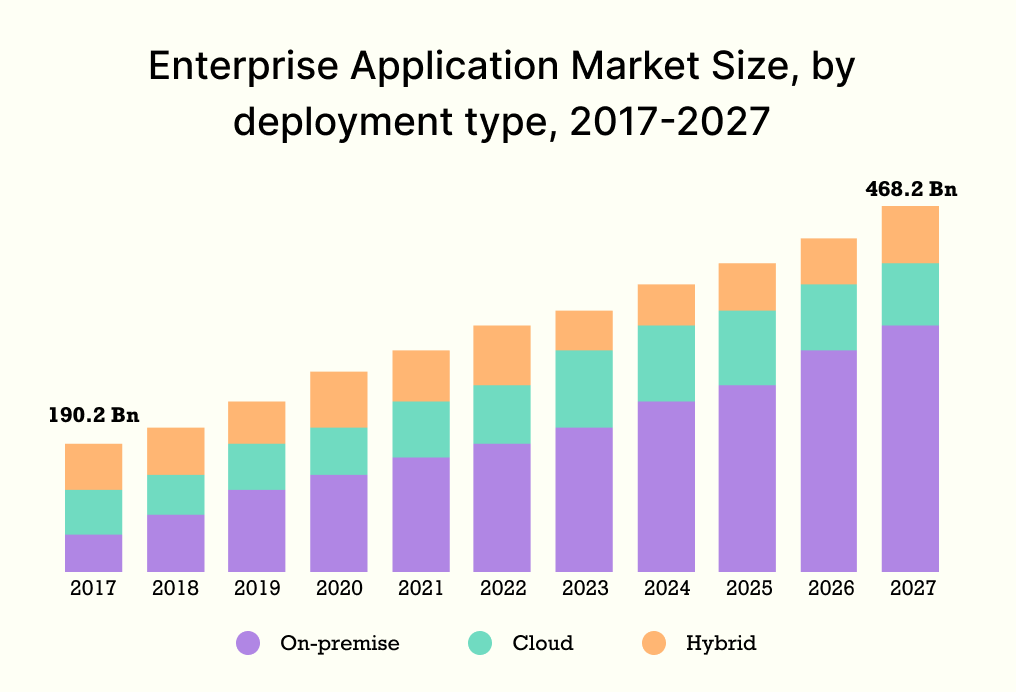Click the 2021 purple On-premise segment
This screenshot has height=692, width=1016.
[421, 515]
